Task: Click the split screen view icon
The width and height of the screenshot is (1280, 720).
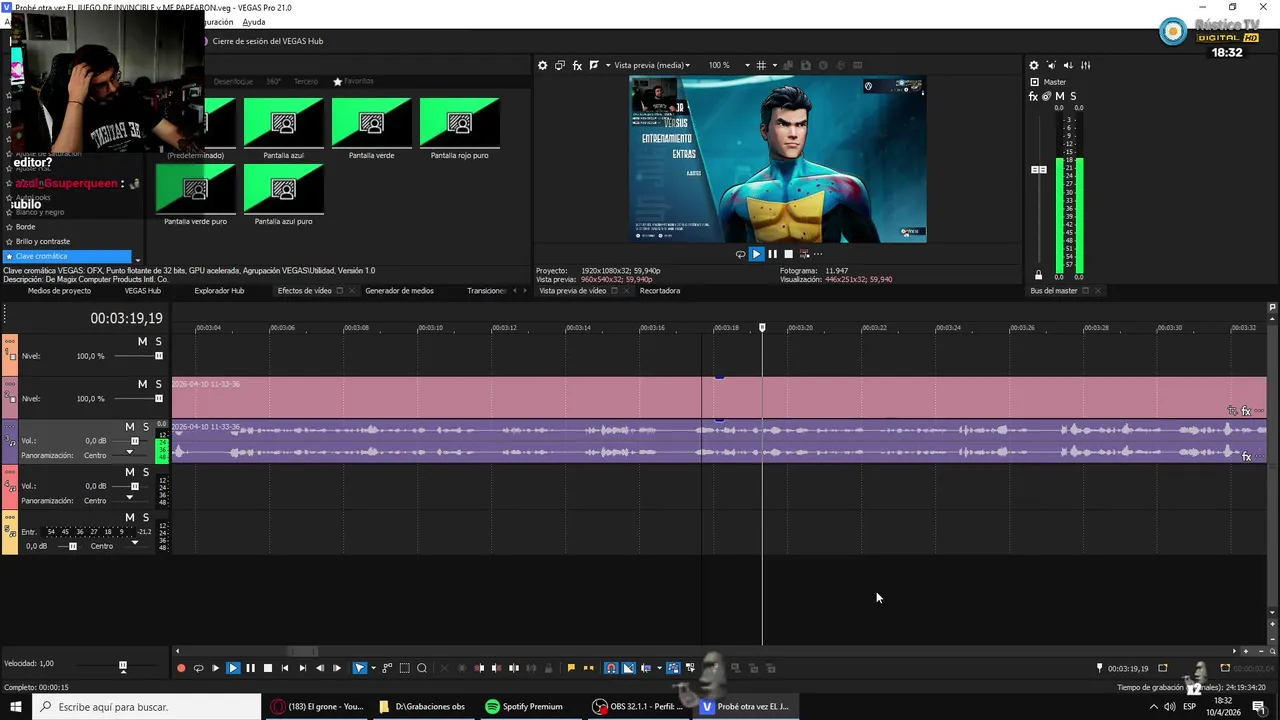Action: (594, 65)
